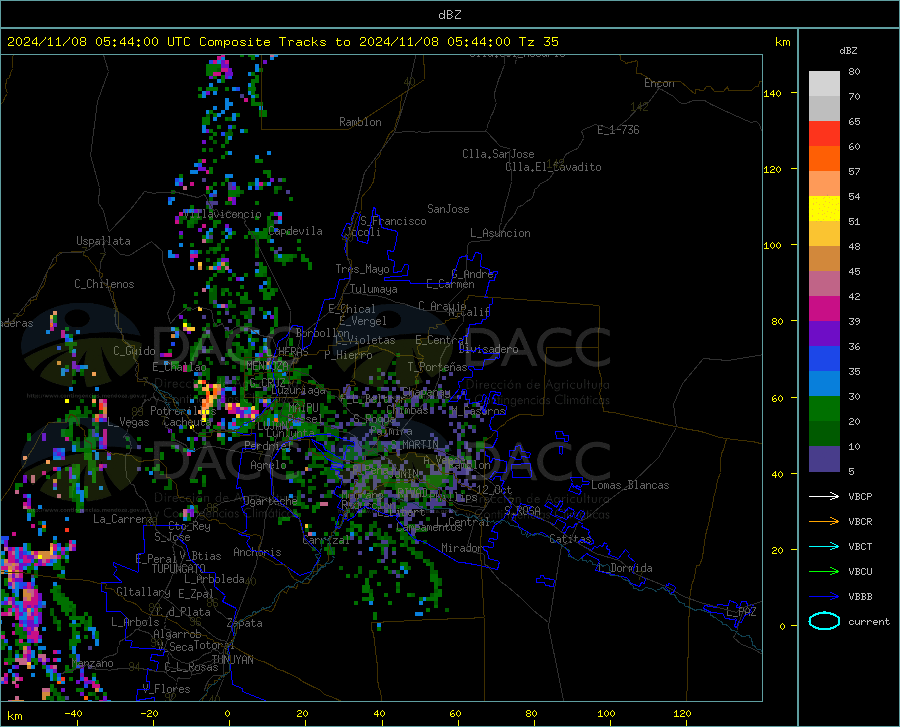Click the Ramblon place label
This screenshot has width=900, height=727.
pos(360,122)
